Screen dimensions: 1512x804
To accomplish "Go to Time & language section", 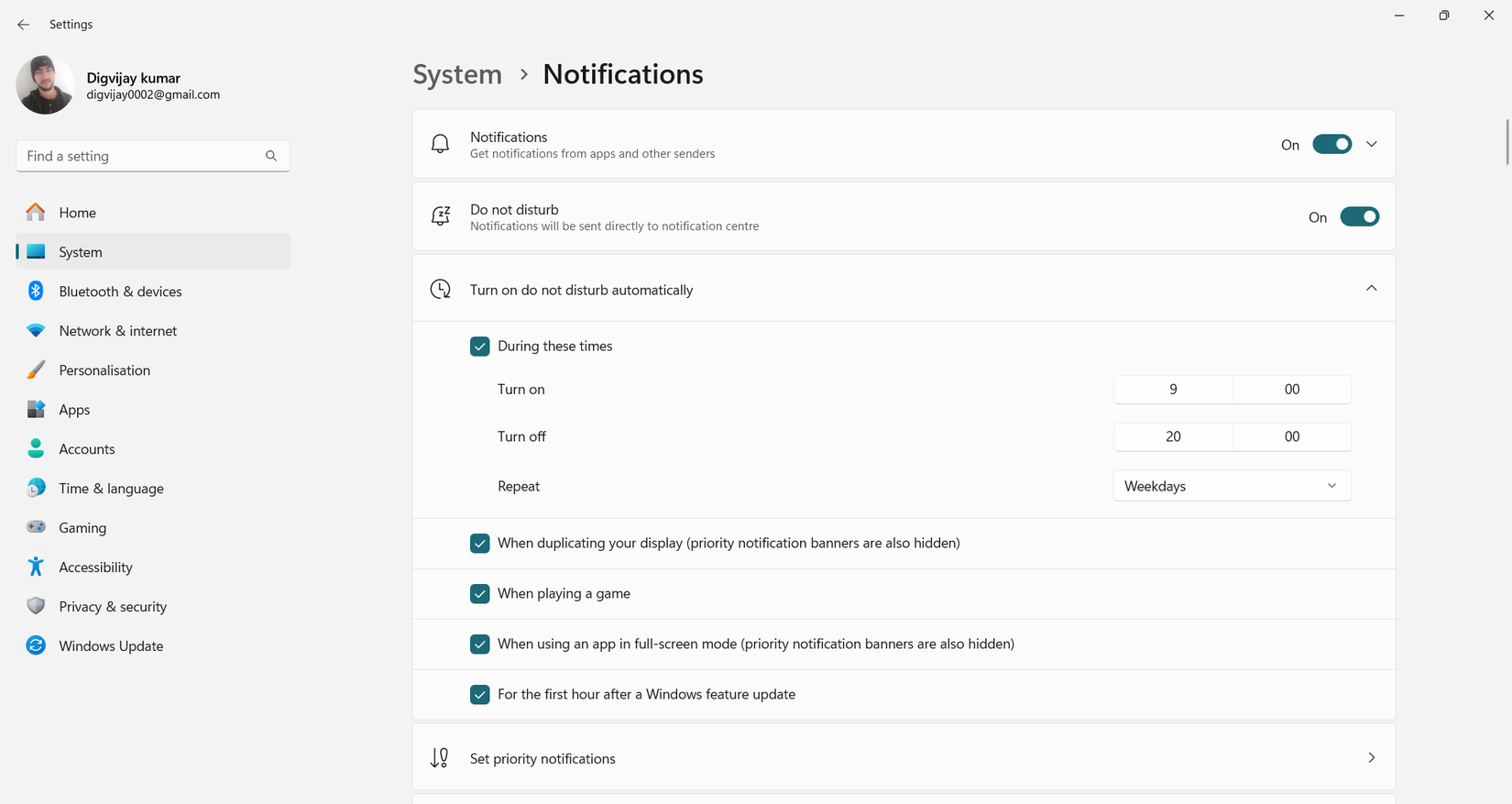I will [111, 488].
